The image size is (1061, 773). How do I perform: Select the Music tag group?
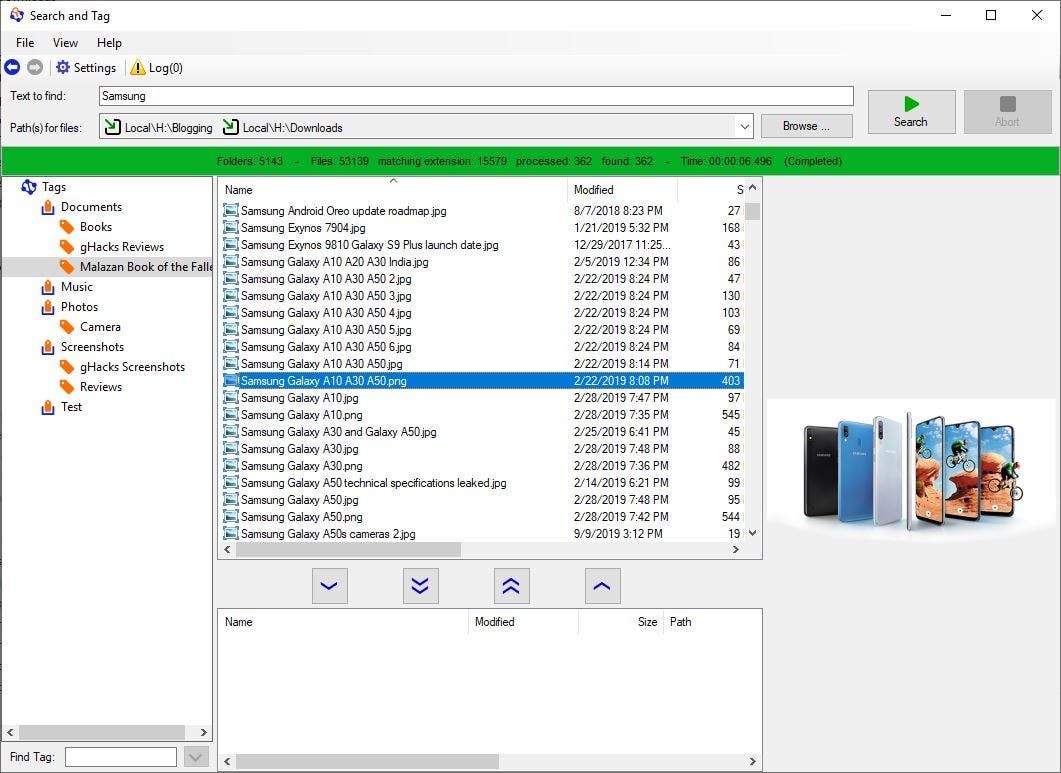(76, 286)
